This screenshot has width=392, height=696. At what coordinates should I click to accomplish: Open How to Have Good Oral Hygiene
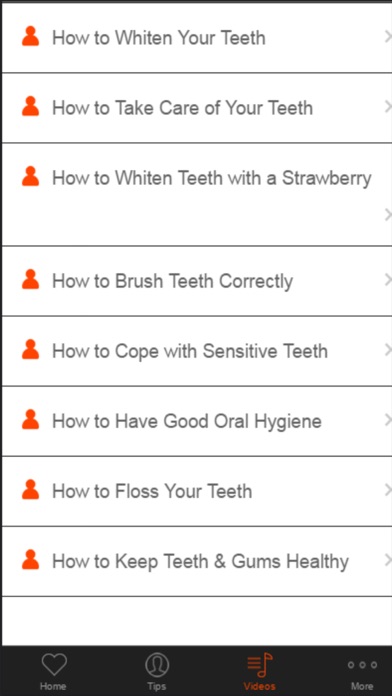click(x=196, y=421)
